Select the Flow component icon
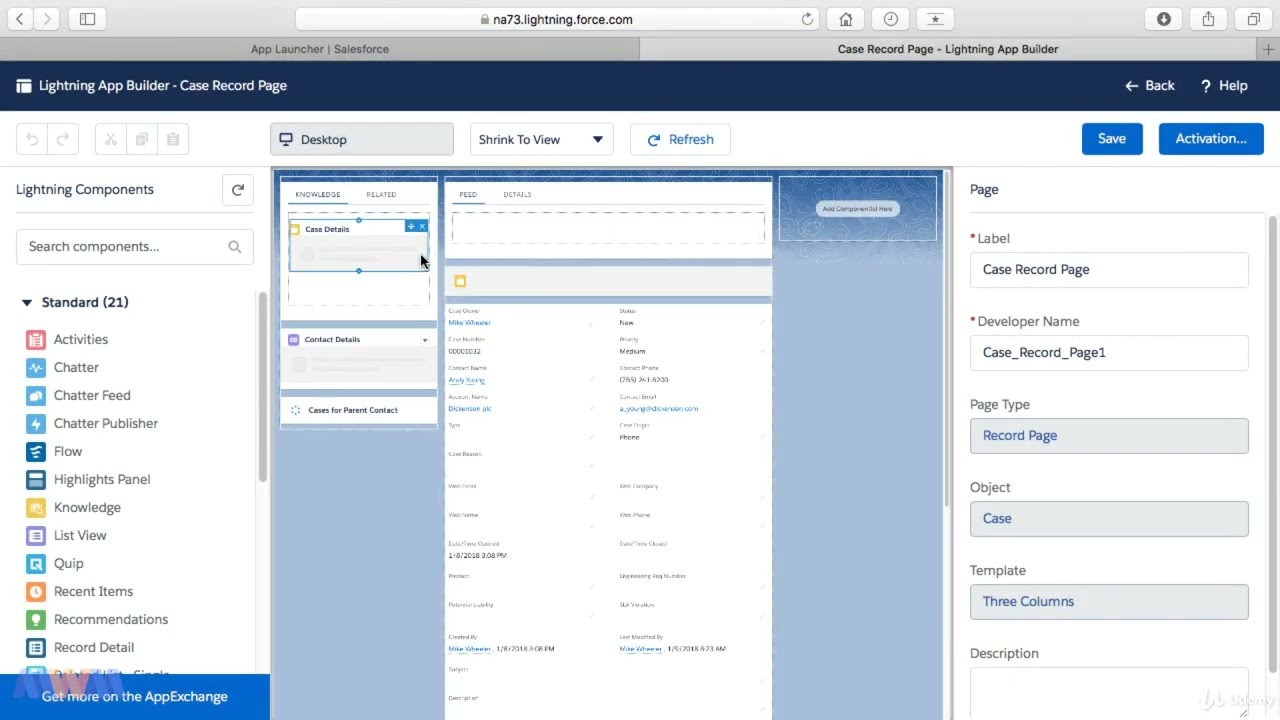Image resolution: width=1280 pixels, height=720 pixels. 36,452
